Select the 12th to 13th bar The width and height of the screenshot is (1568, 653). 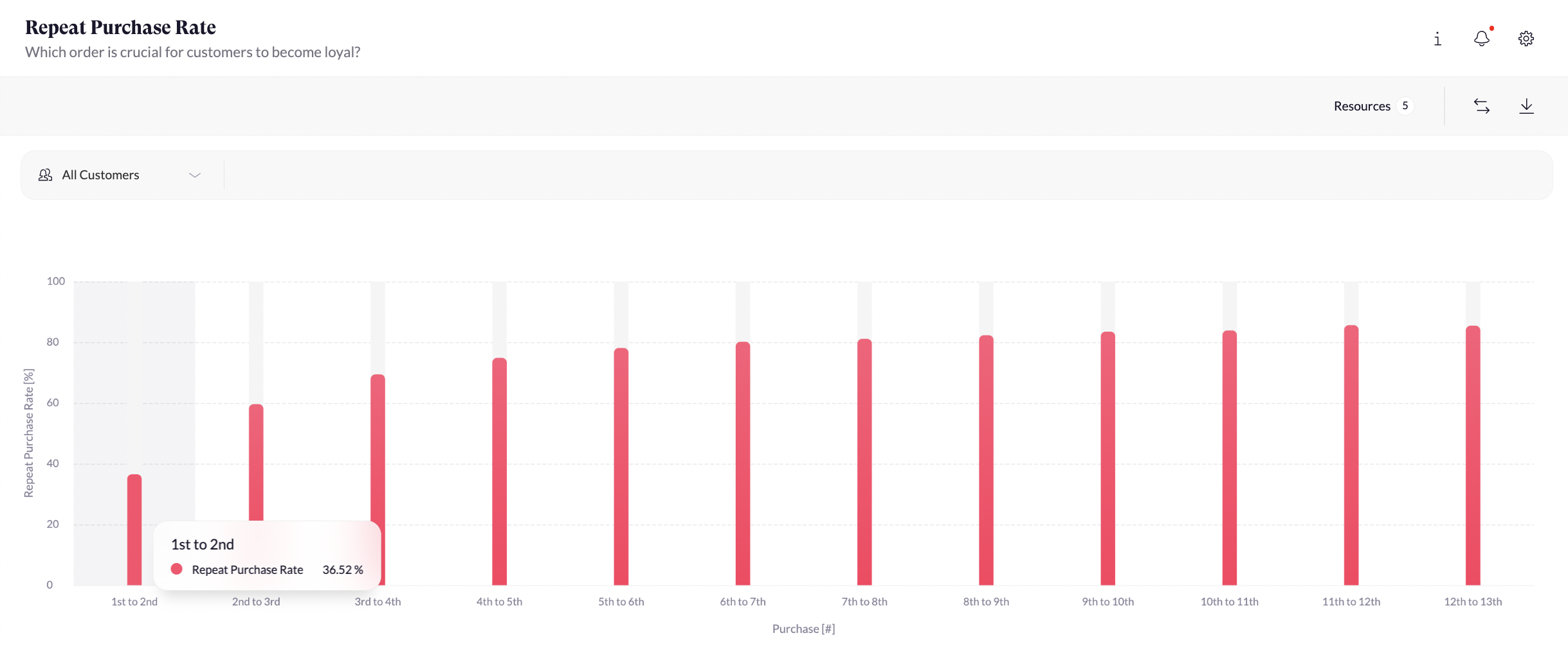pyautogui.click(x=1473, y=455)
